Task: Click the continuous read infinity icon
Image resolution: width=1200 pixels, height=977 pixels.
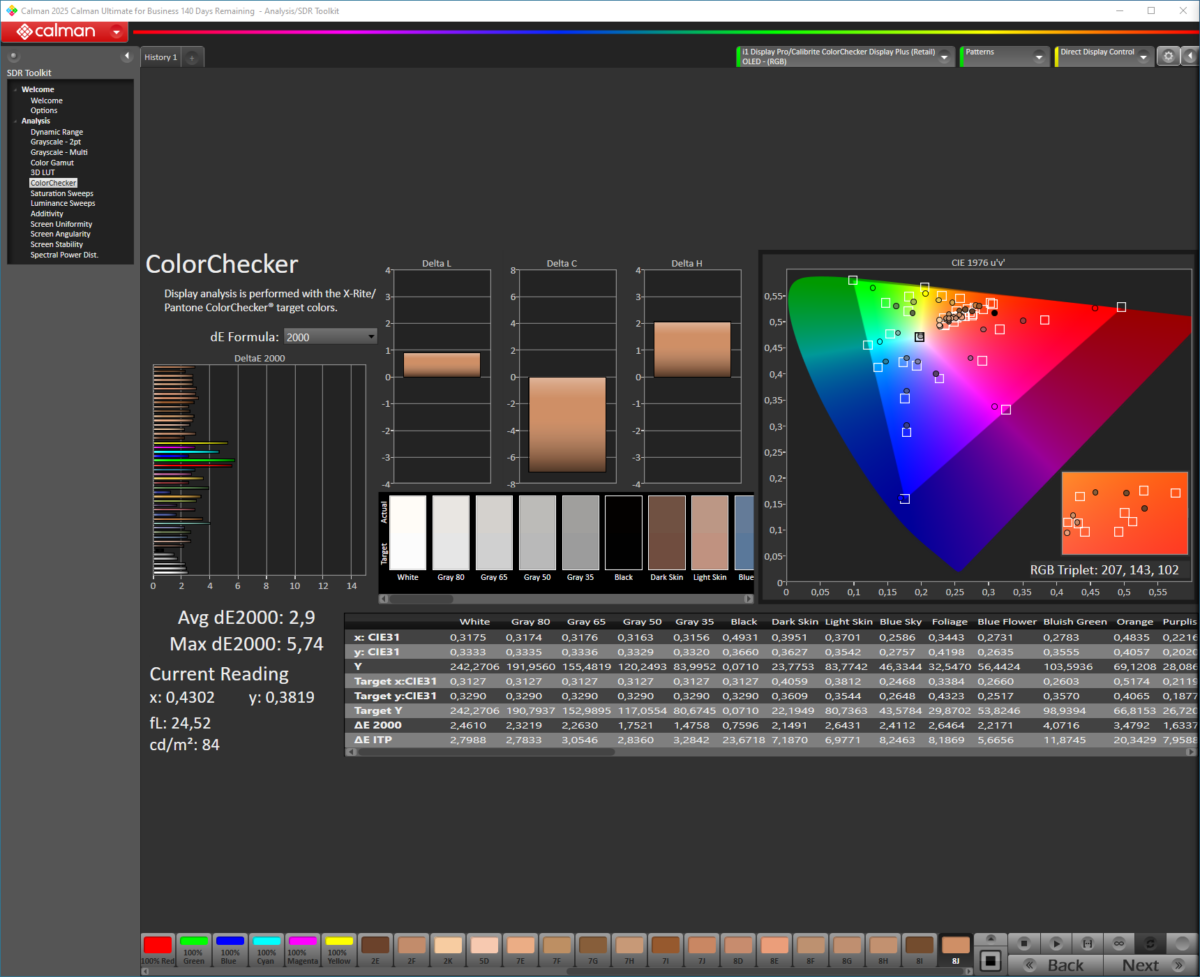Action: (x=1121, y=943)
